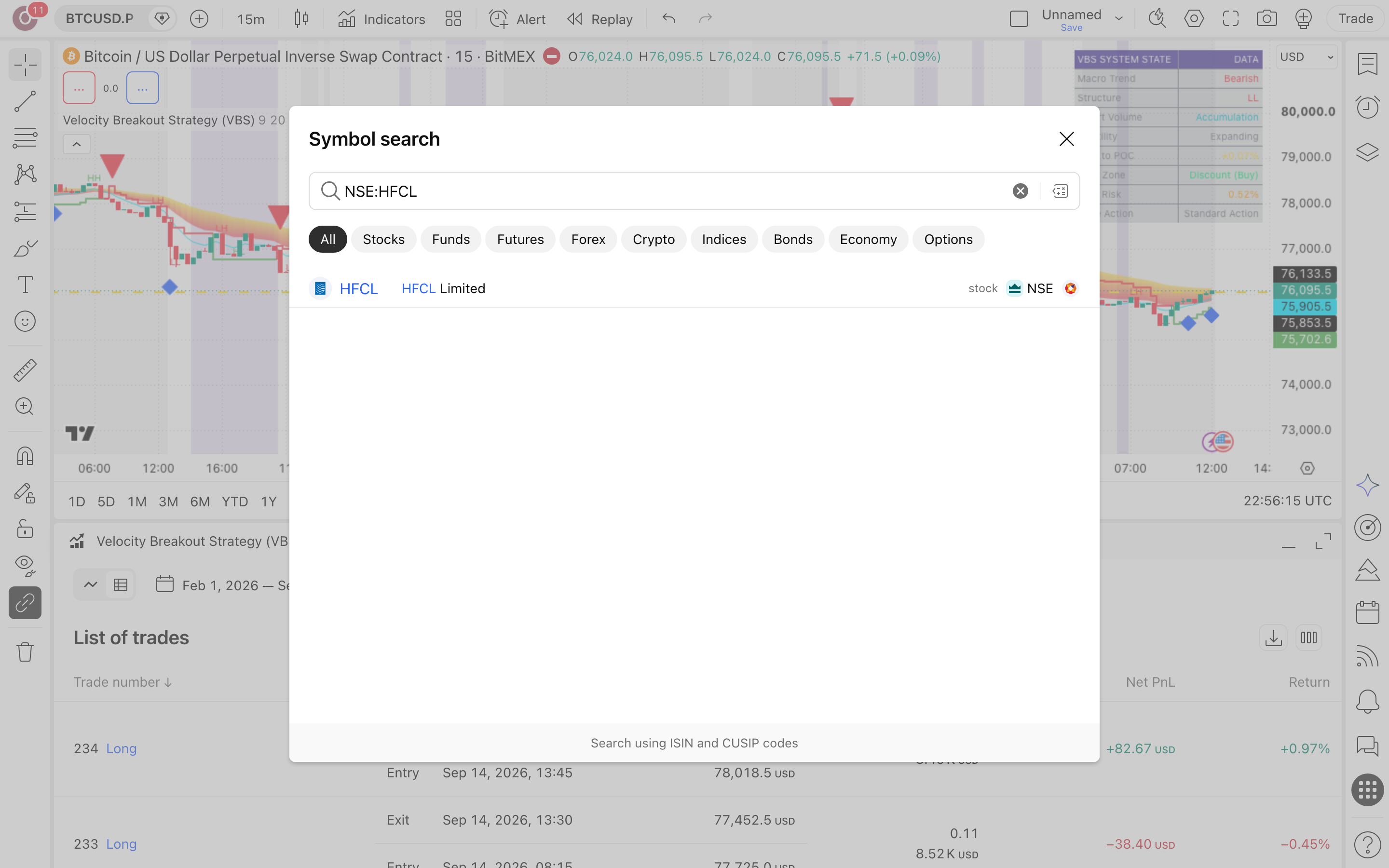Filter results by Crypto
This screenshot has width=1389, height=868.
tap(653, 239)
